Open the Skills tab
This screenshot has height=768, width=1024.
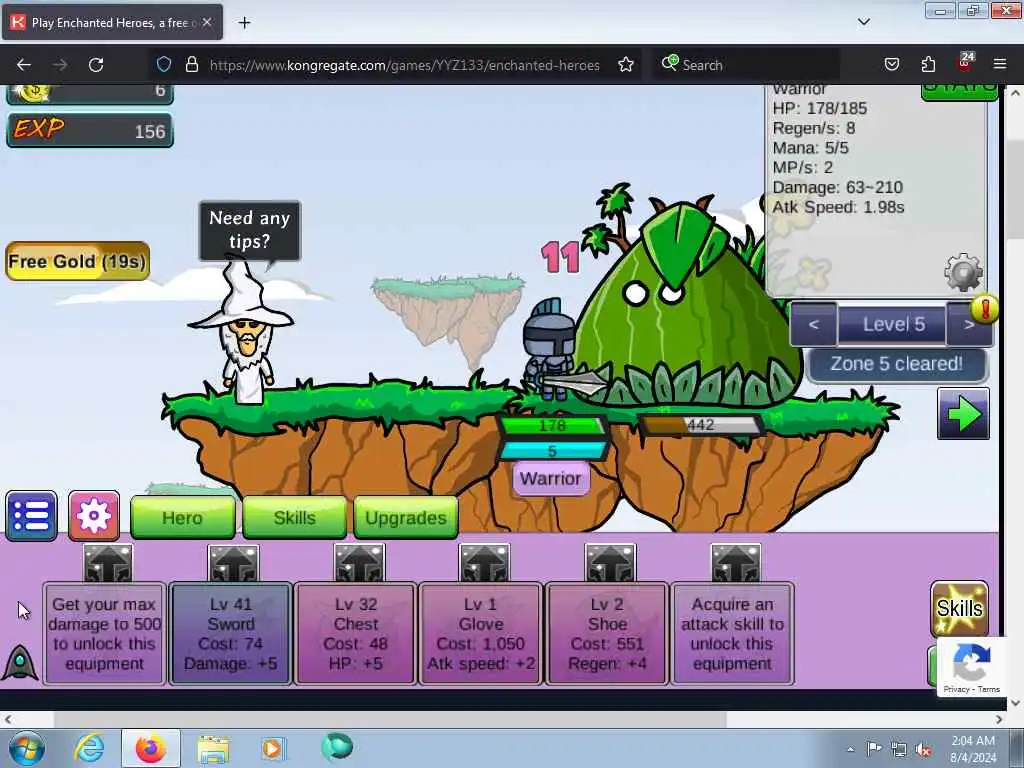(295, 517)
